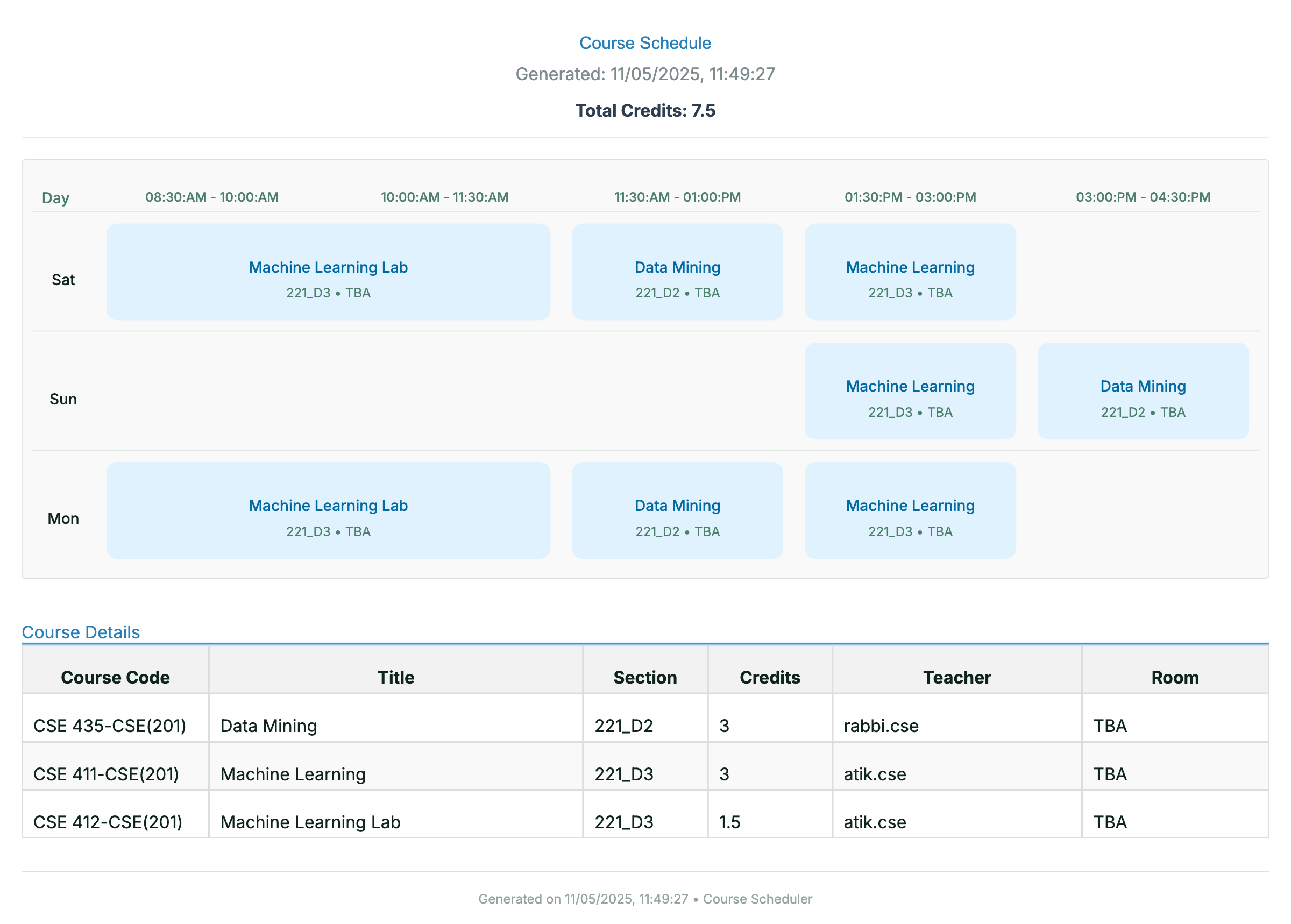Select Monday's Machine Learning Lab block
1291x924 pixels.
[x=328, y=510]
